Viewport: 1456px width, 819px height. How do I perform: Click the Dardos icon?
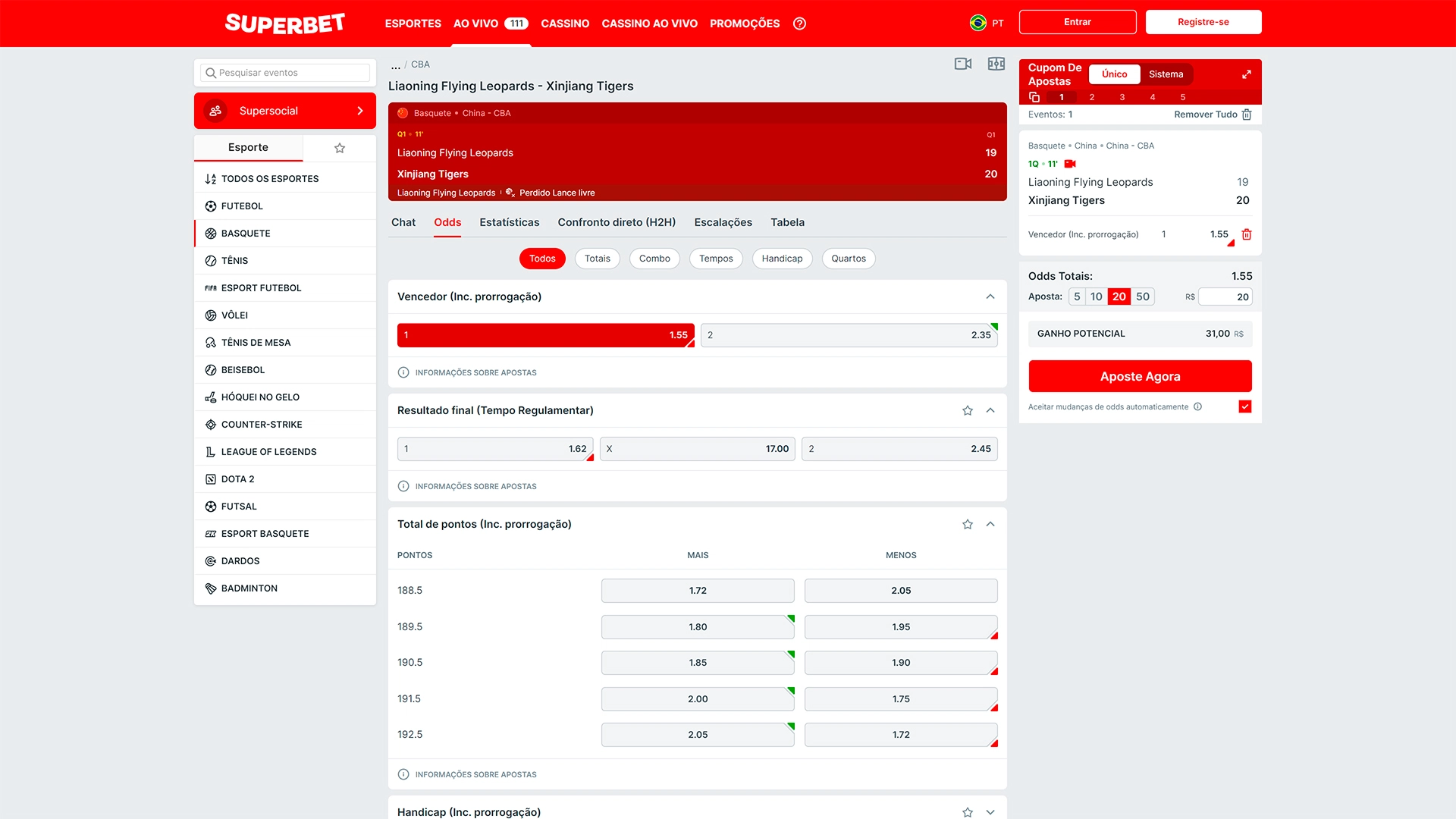pyautogui.click(x=211, y=561)
